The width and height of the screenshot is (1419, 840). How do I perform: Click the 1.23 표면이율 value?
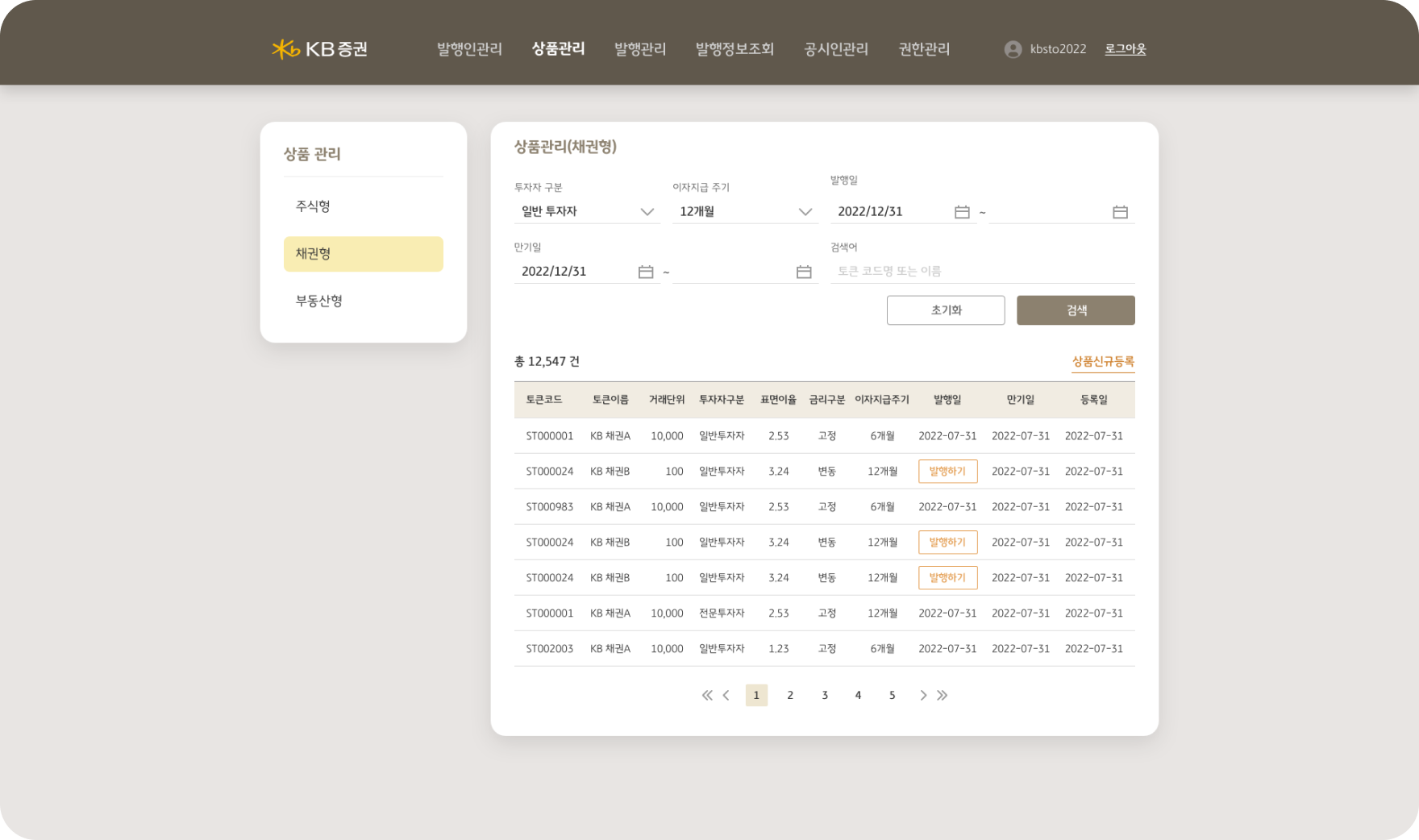tap(779, 649)
